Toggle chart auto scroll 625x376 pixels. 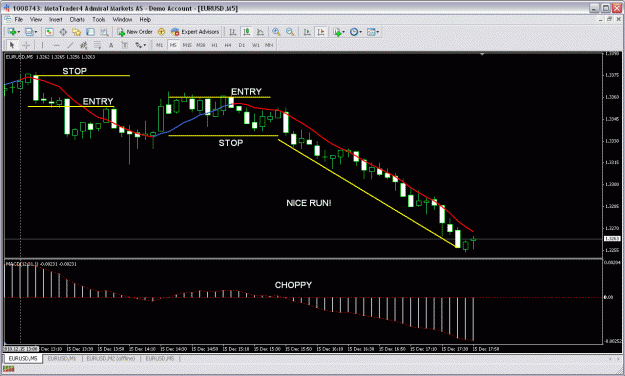point(307,32)
